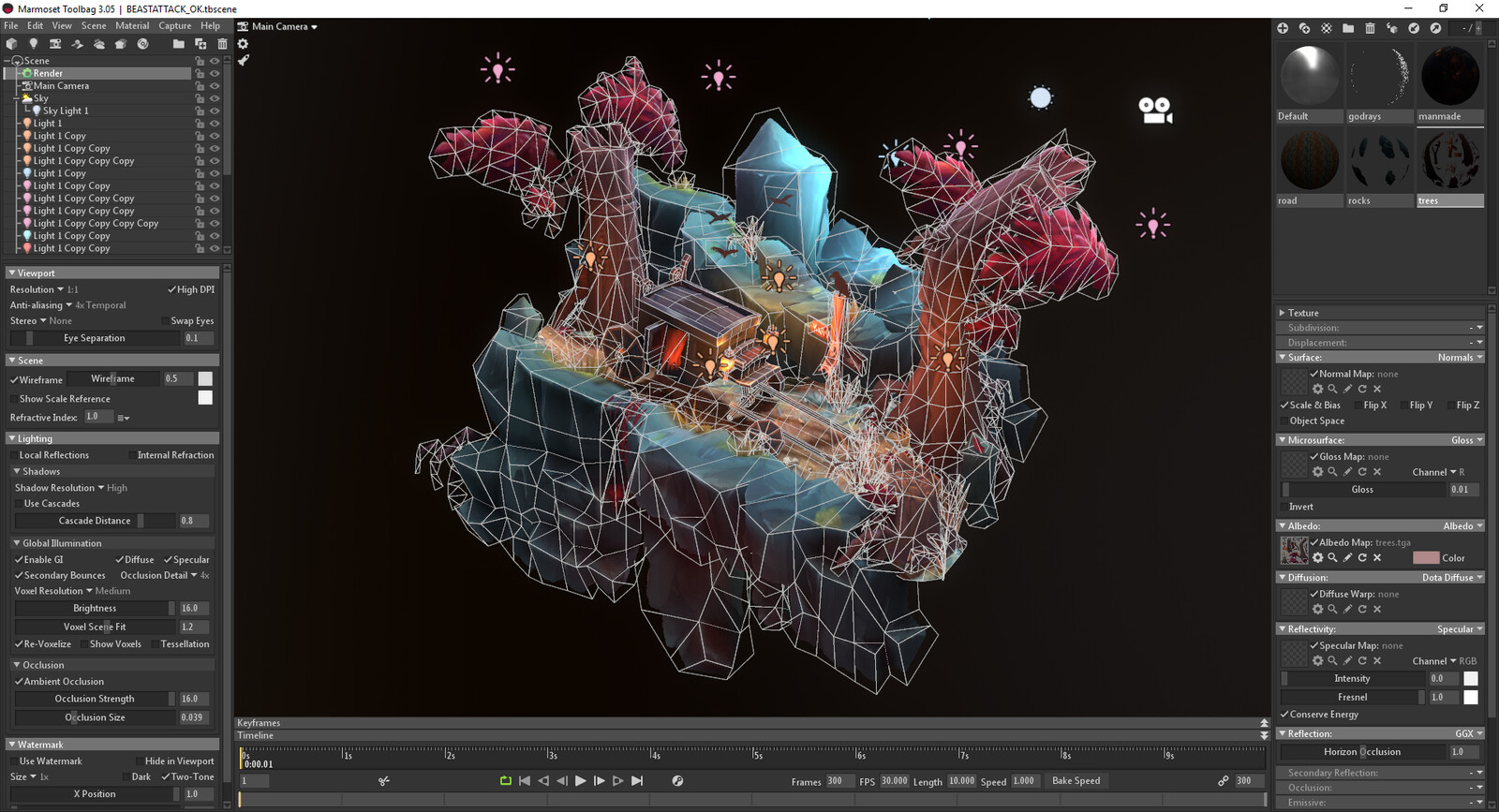
Task: Toggle the High DPI checkbox
Action: 172,289
